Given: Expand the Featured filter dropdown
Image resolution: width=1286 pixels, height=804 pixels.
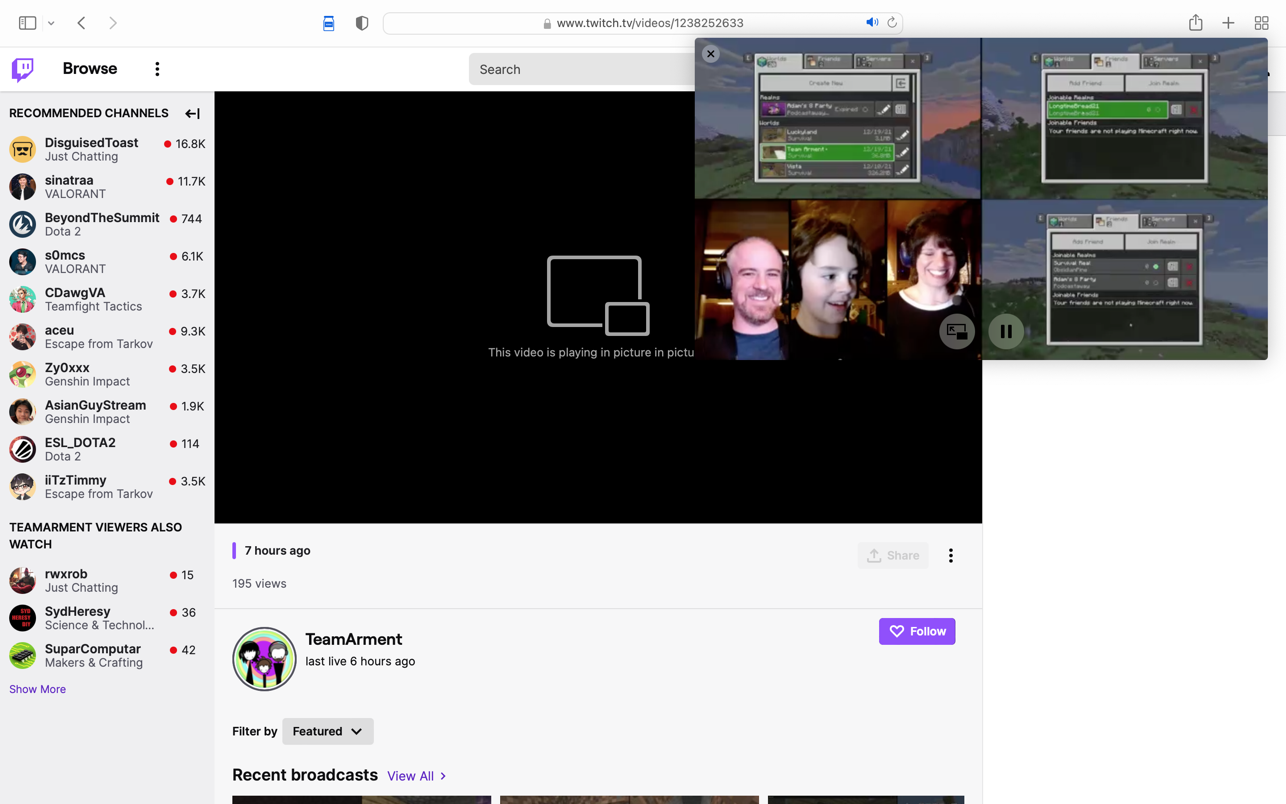Looking at the screenshot, I should tap(327, 731).
